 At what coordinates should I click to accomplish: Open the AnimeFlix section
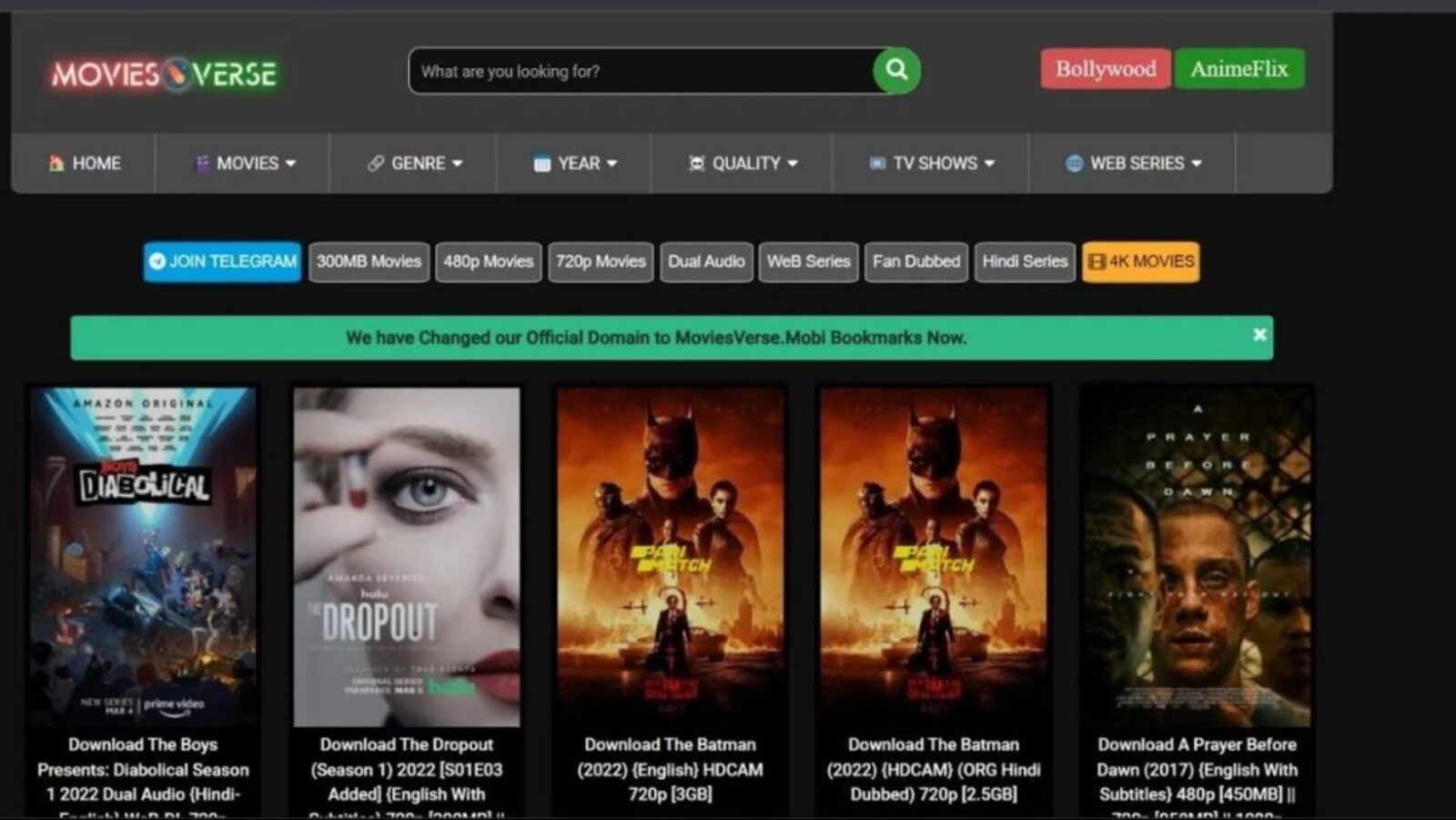point(1239,67)
